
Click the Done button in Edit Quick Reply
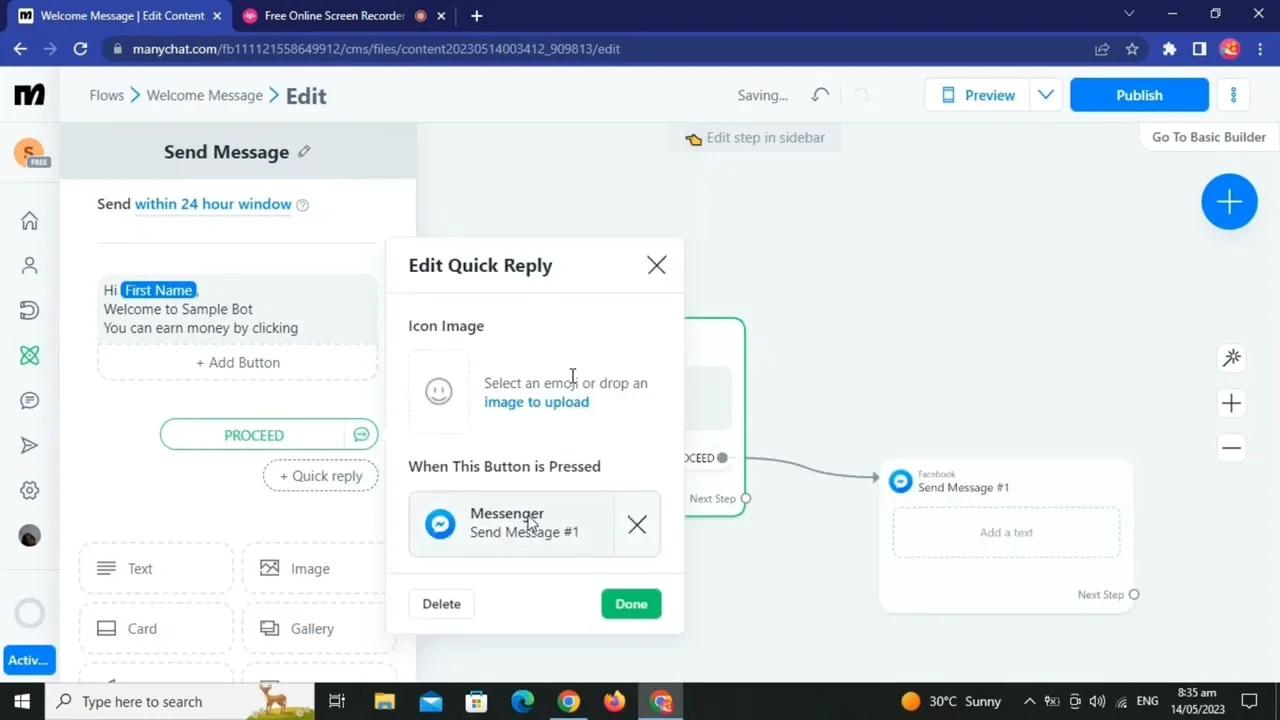[631, 603]
